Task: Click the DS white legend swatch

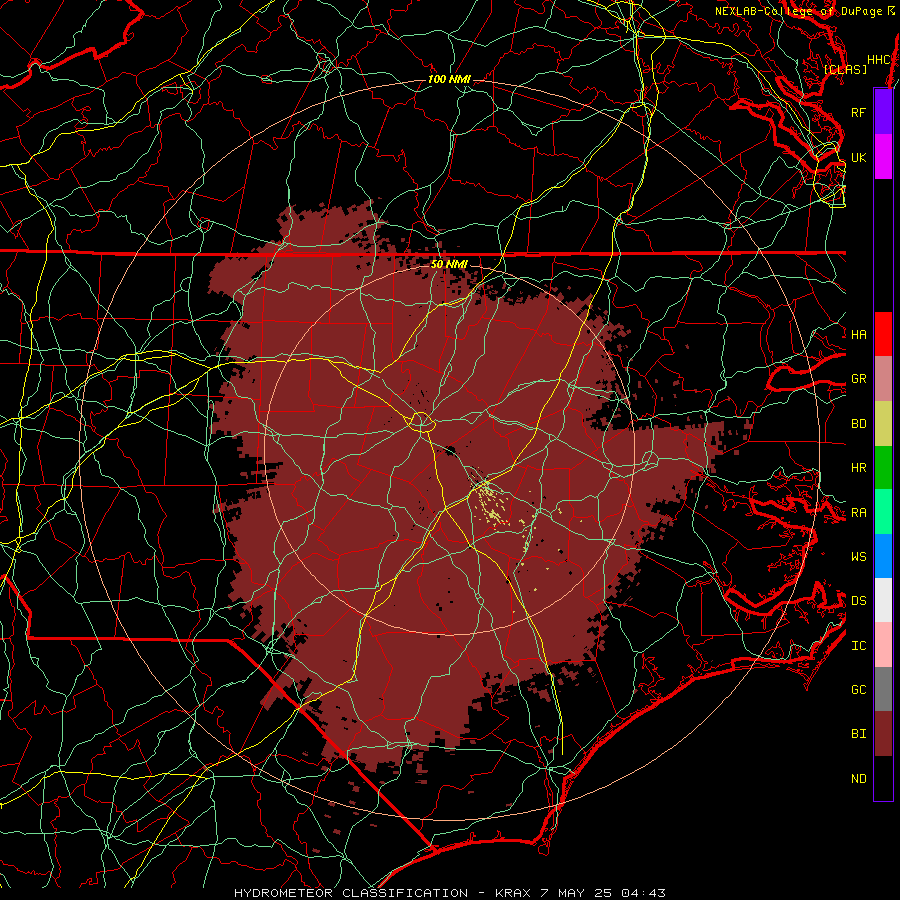Action: pos(883,600)
